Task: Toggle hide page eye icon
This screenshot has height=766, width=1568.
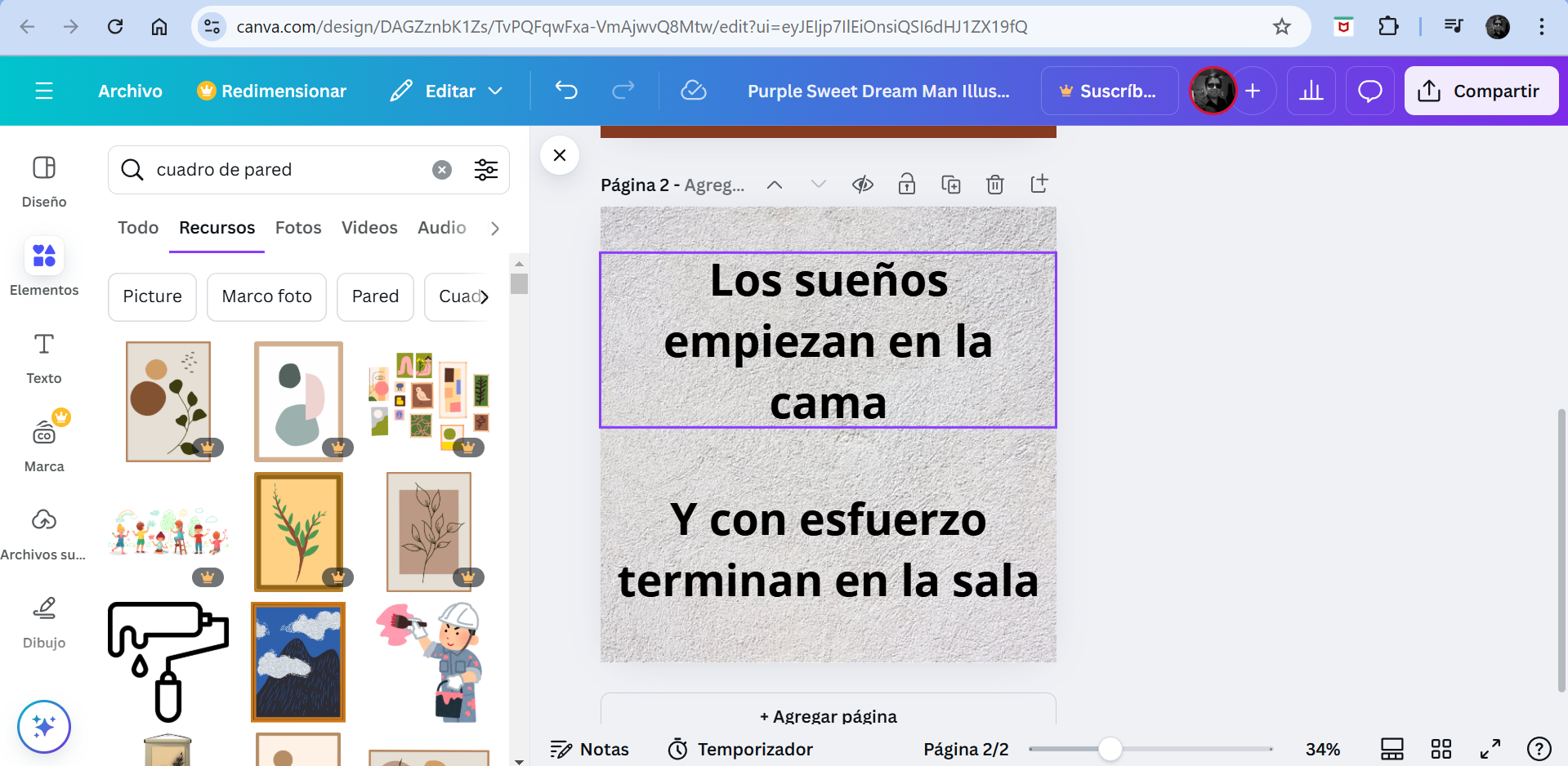Action: tap(863, 185)
